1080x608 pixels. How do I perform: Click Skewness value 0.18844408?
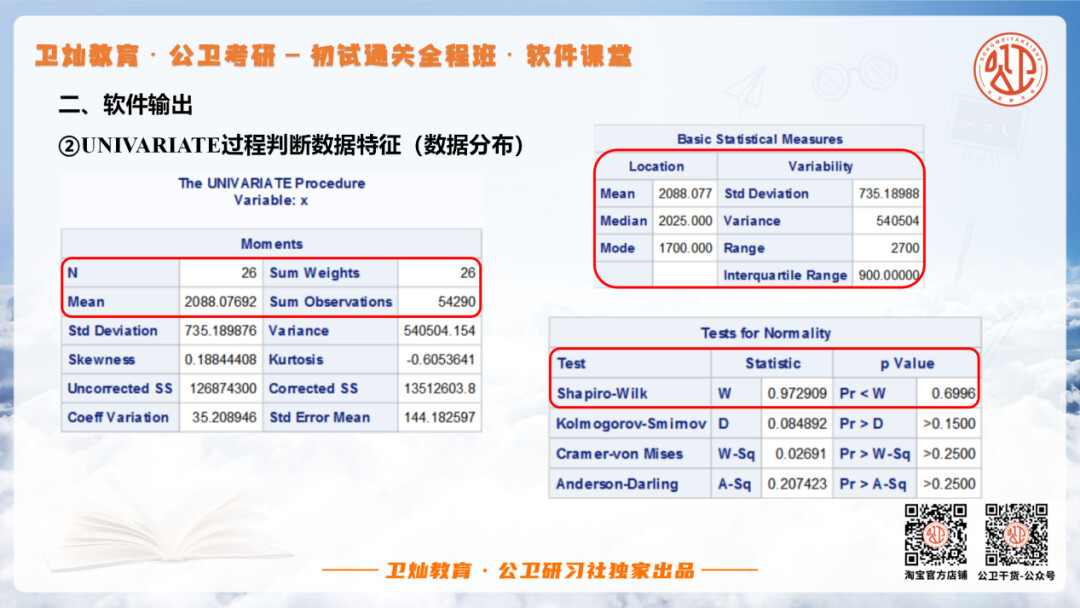pos(220,359)
